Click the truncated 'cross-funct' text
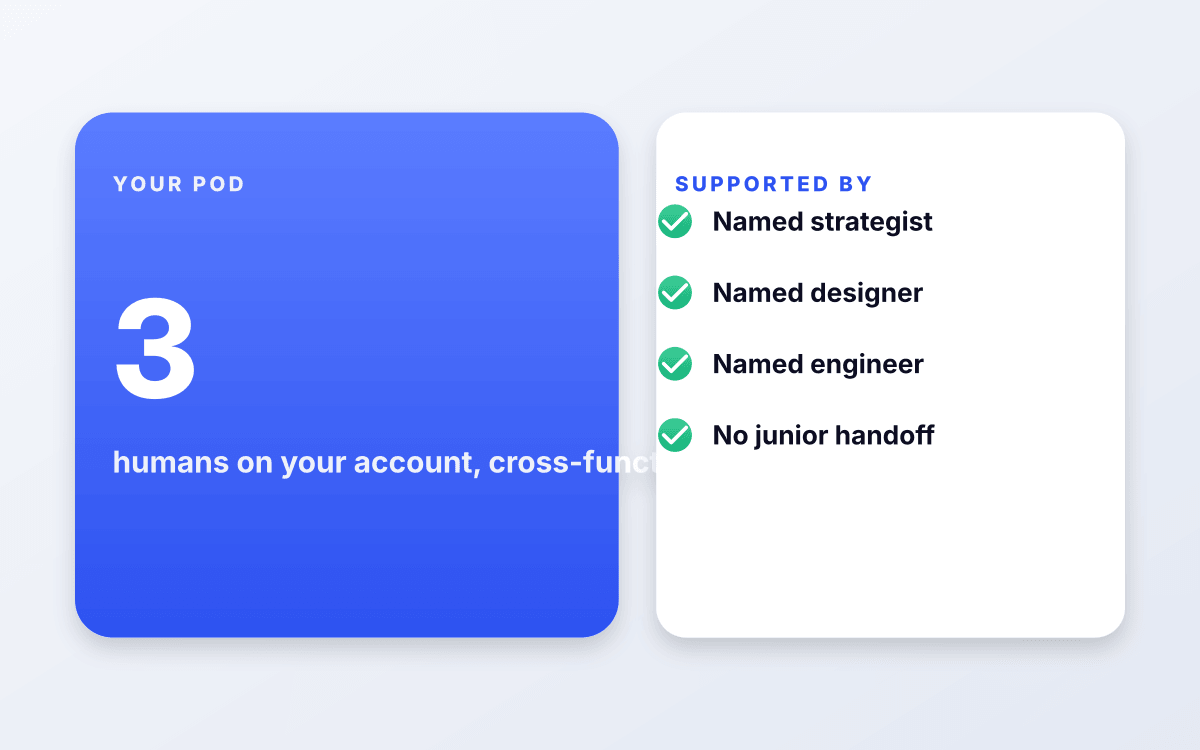Screen dimensions: 1200x750 point(572,463)
